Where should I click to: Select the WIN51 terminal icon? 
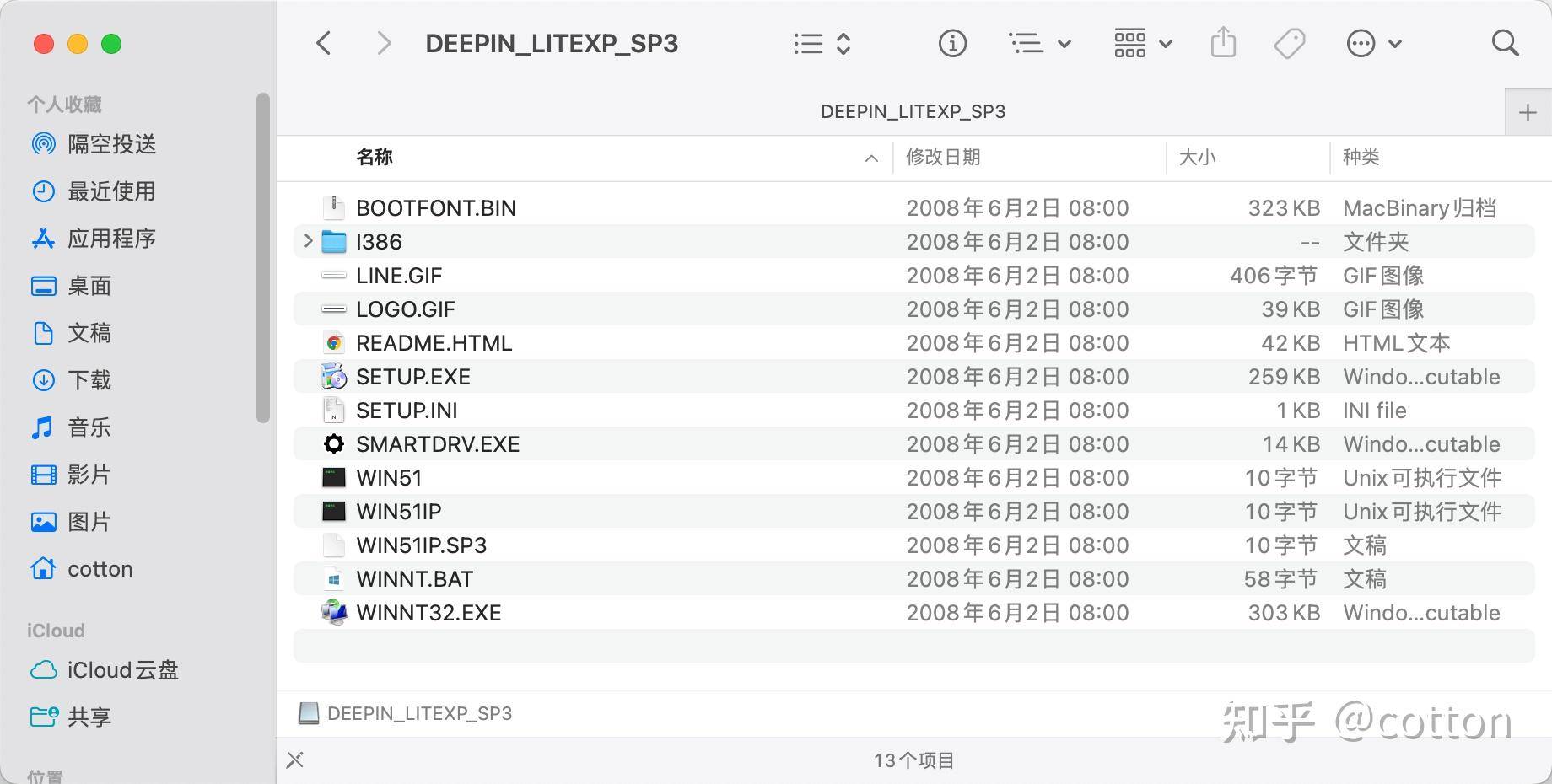tap(334, 478)
